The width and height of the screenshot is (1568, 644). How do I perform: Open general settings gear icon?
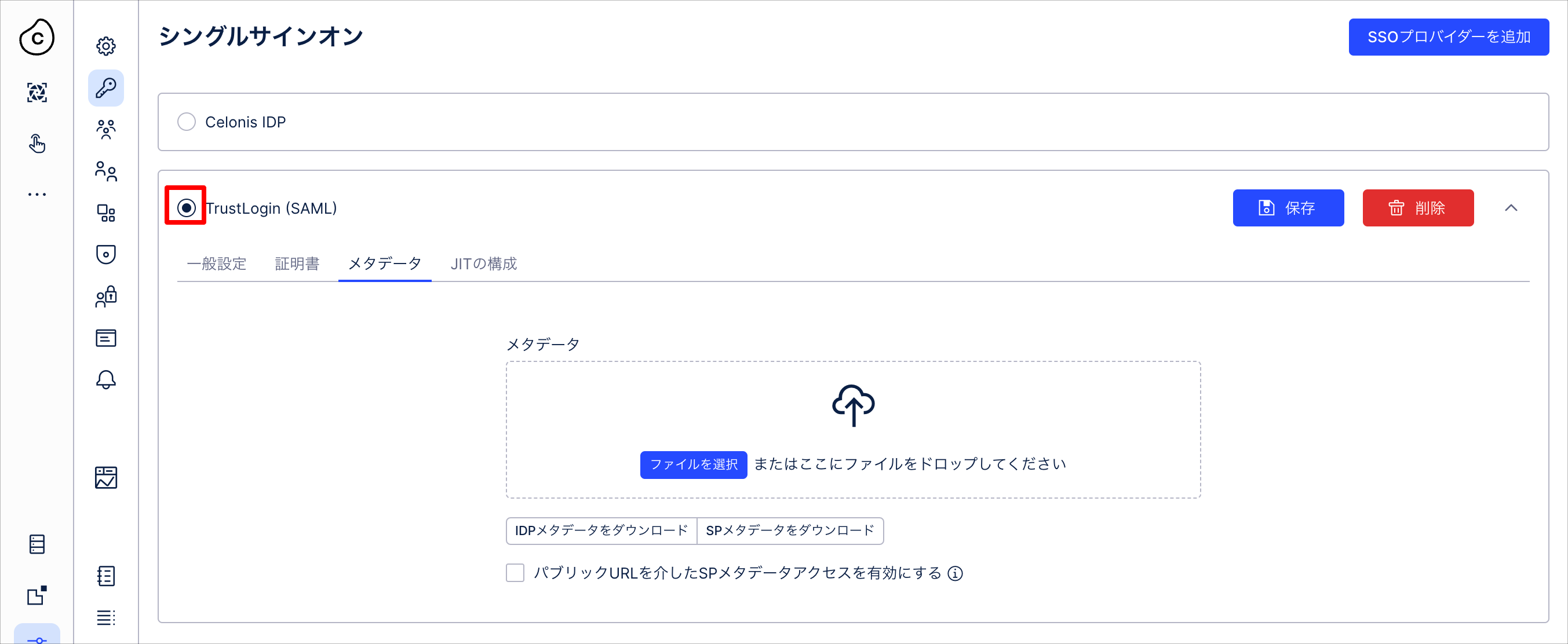pos(106,46)
